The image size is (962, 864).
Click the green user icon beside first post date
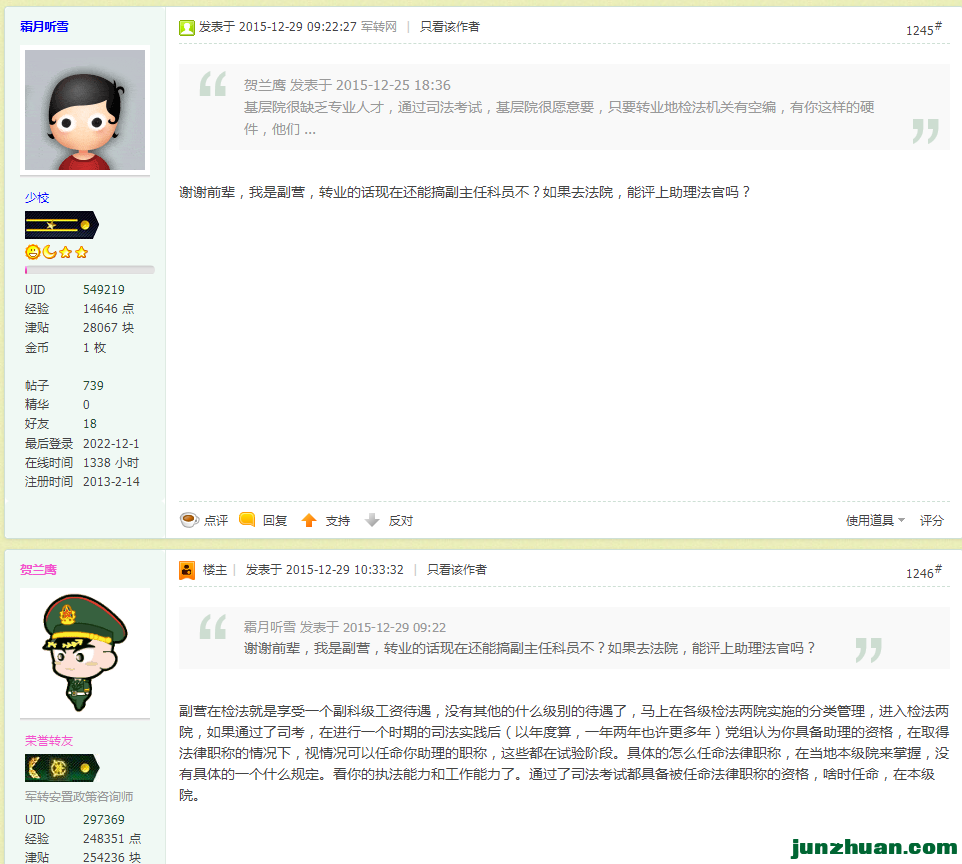pos(187,27)
